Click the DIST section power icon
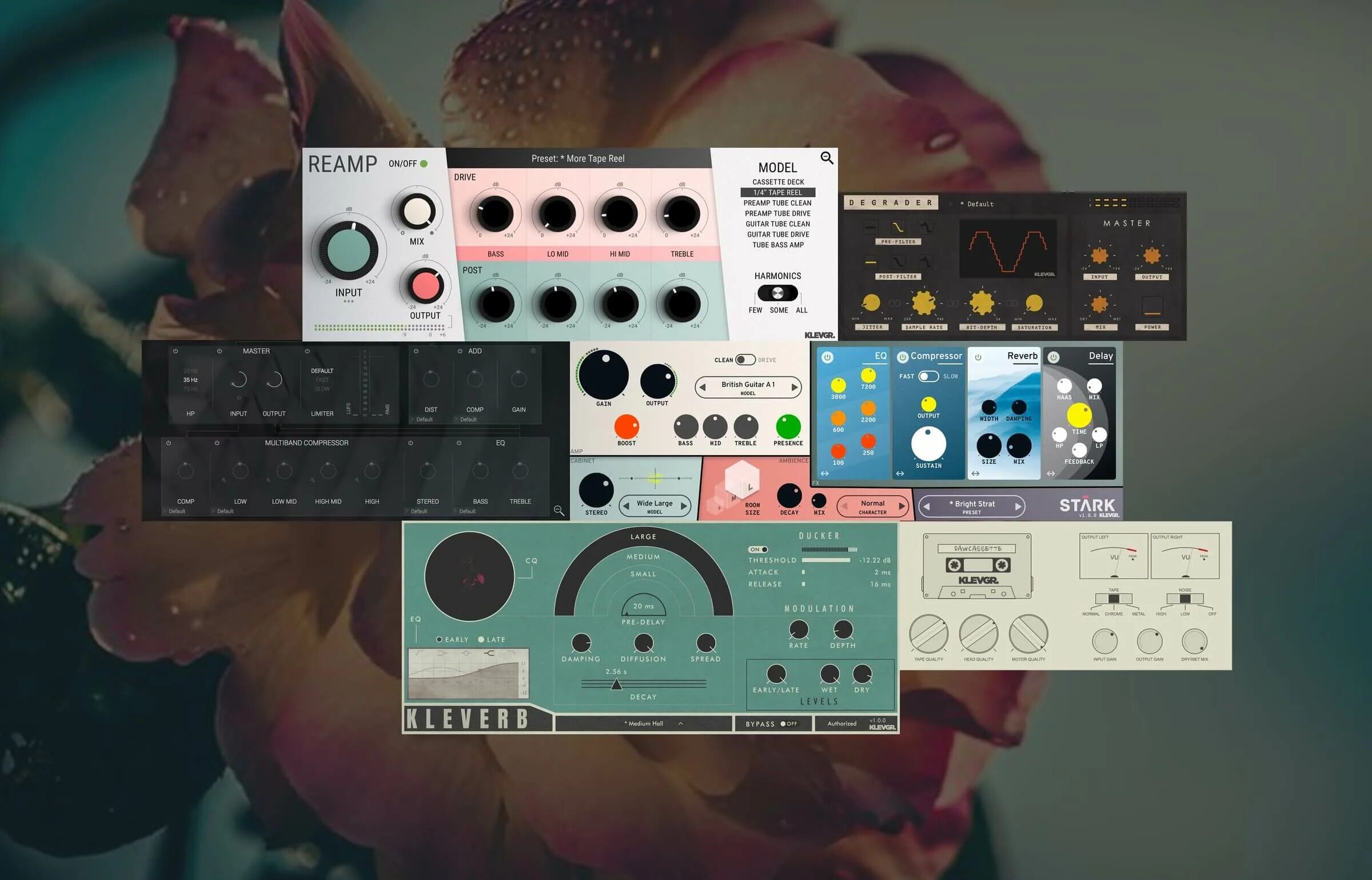This screenshot has height=880, width=1372. point(416,351)
